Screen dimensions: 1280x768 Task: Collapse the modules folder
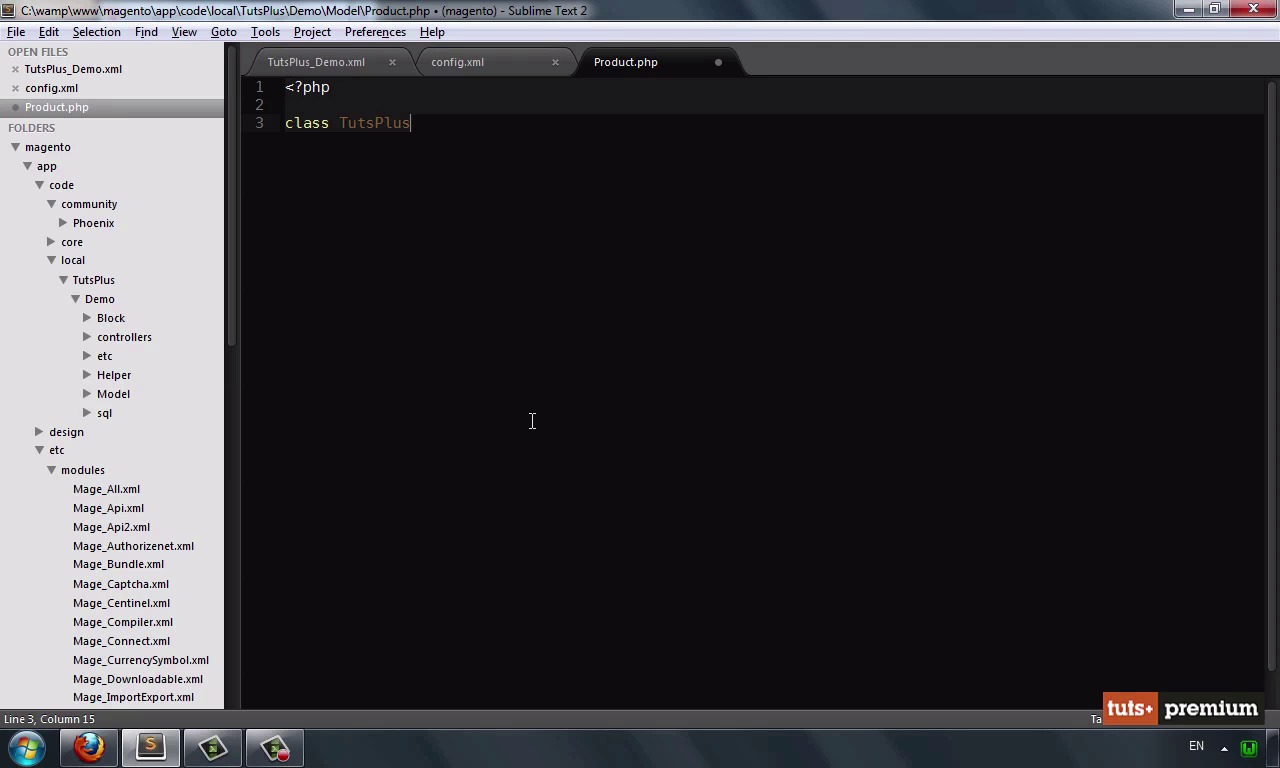(51, 470)
